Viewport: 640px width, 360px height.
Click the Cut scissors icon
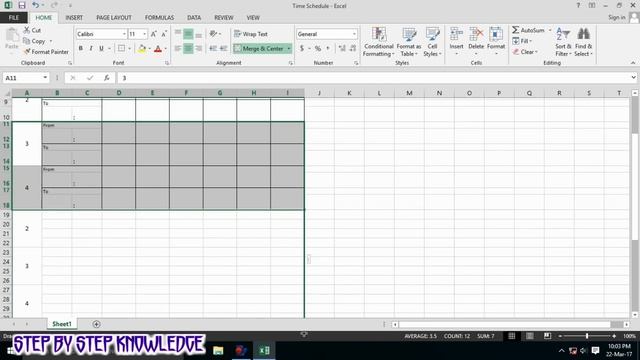click(27, 30)
